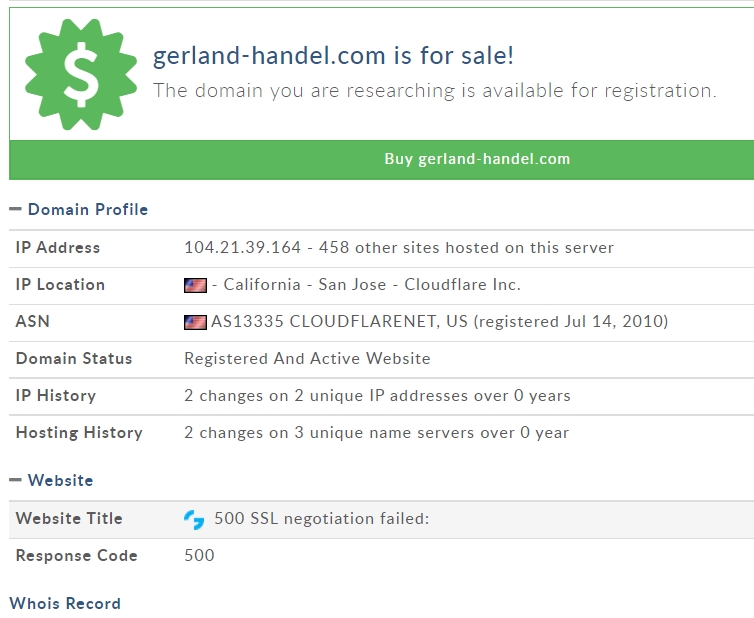Click the 500 SSL negotiation failed title

pos(321,519)
